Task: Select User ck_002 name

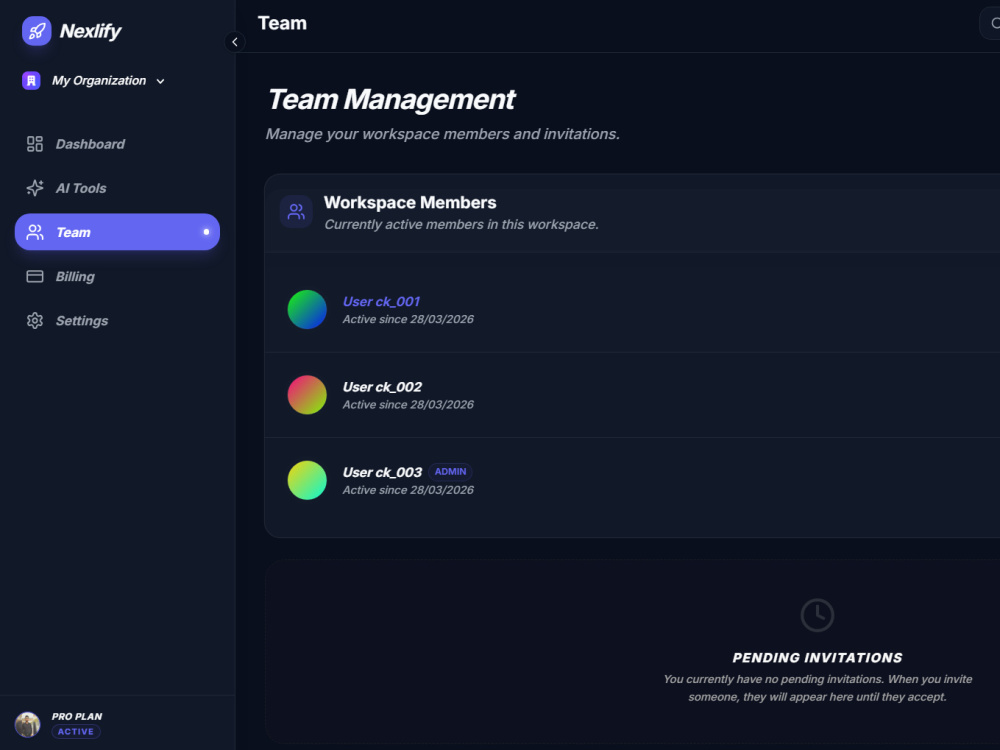Action: [382, 387]
